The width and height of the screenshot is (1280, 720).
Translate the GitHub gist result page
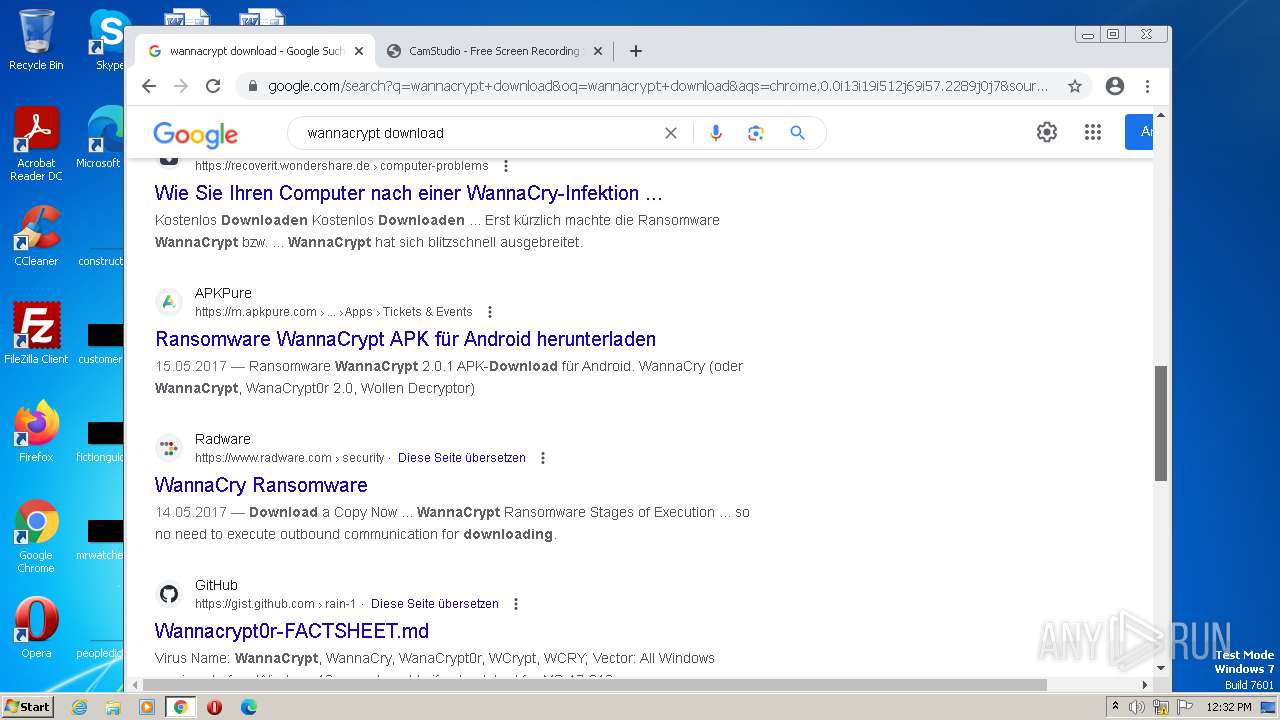point(435,604)
